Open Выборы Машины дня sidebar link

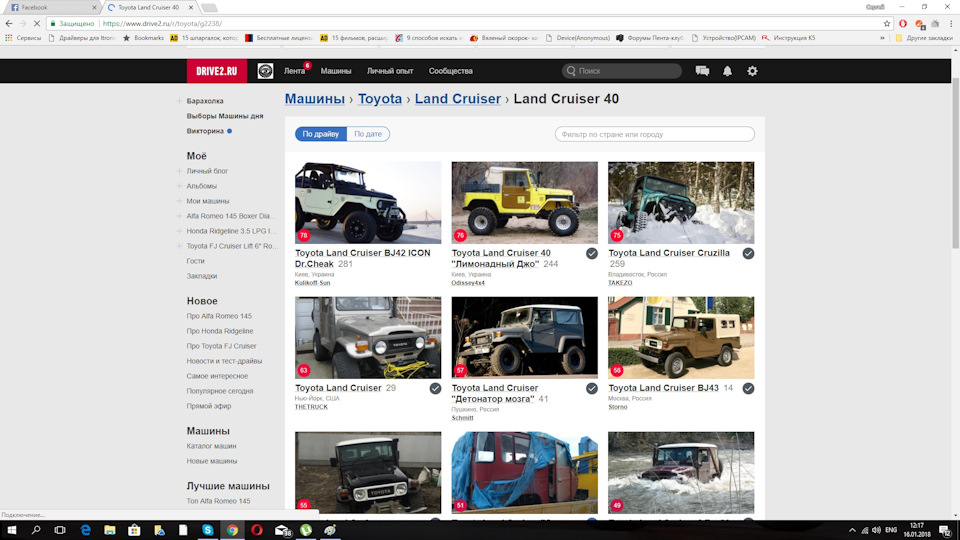click(225, 116)
